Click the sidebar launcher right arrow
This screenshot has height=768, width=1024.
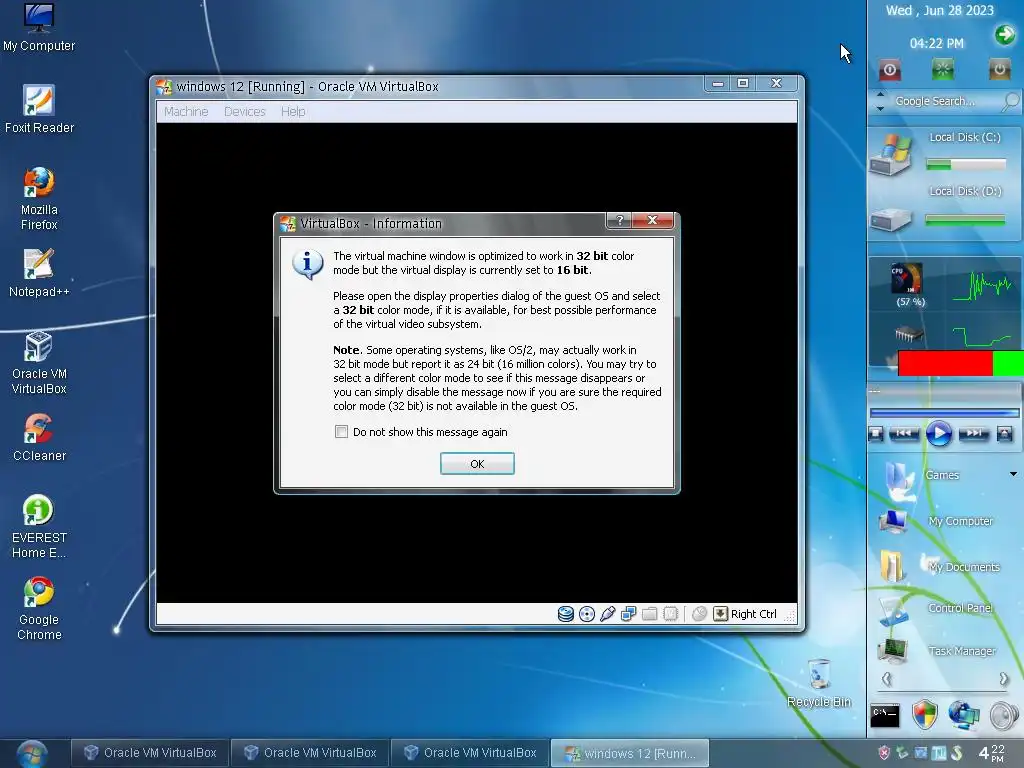click(1004, 679)
